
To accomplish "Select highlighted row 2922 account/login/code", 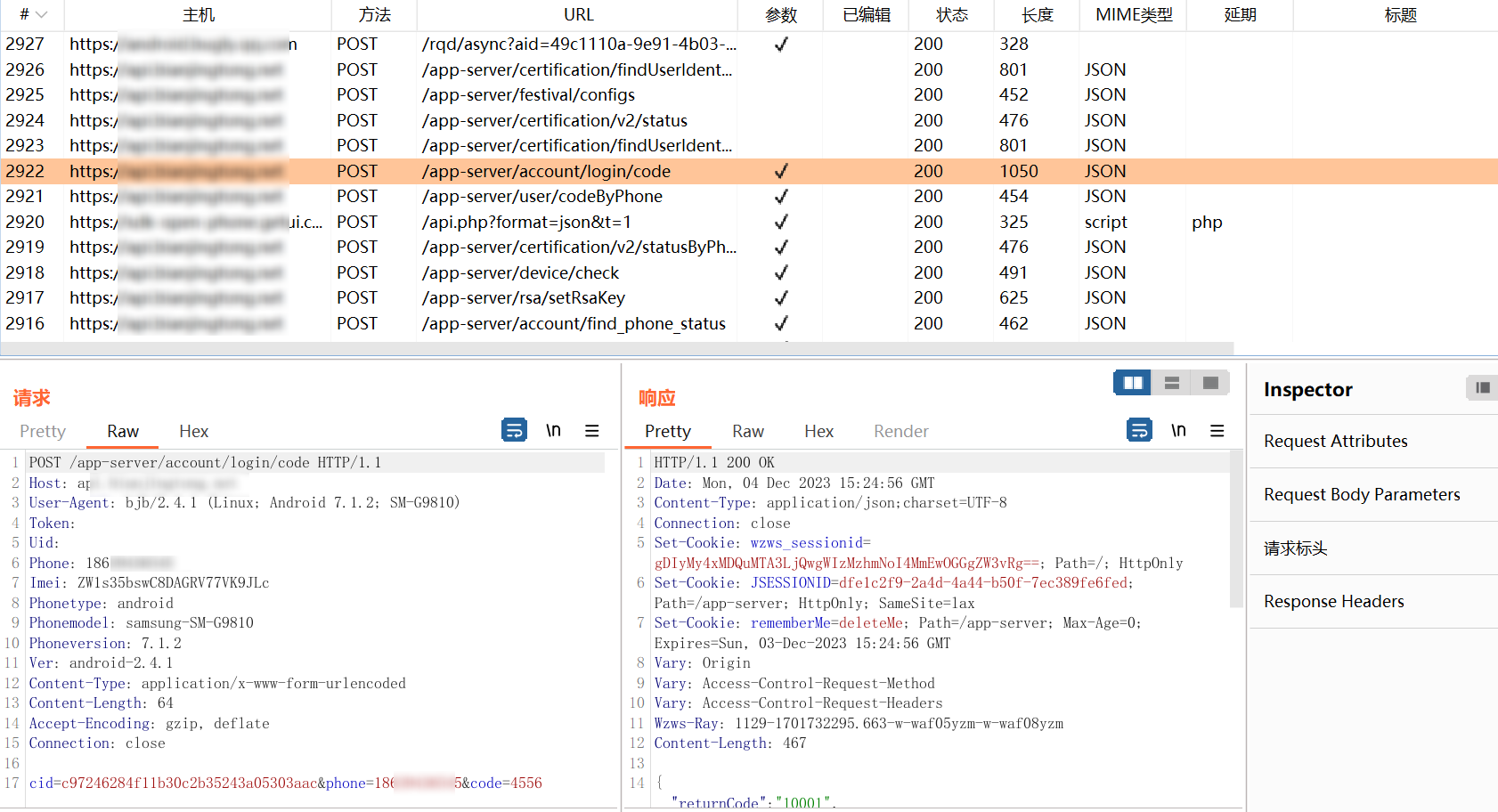I will 749,171.
